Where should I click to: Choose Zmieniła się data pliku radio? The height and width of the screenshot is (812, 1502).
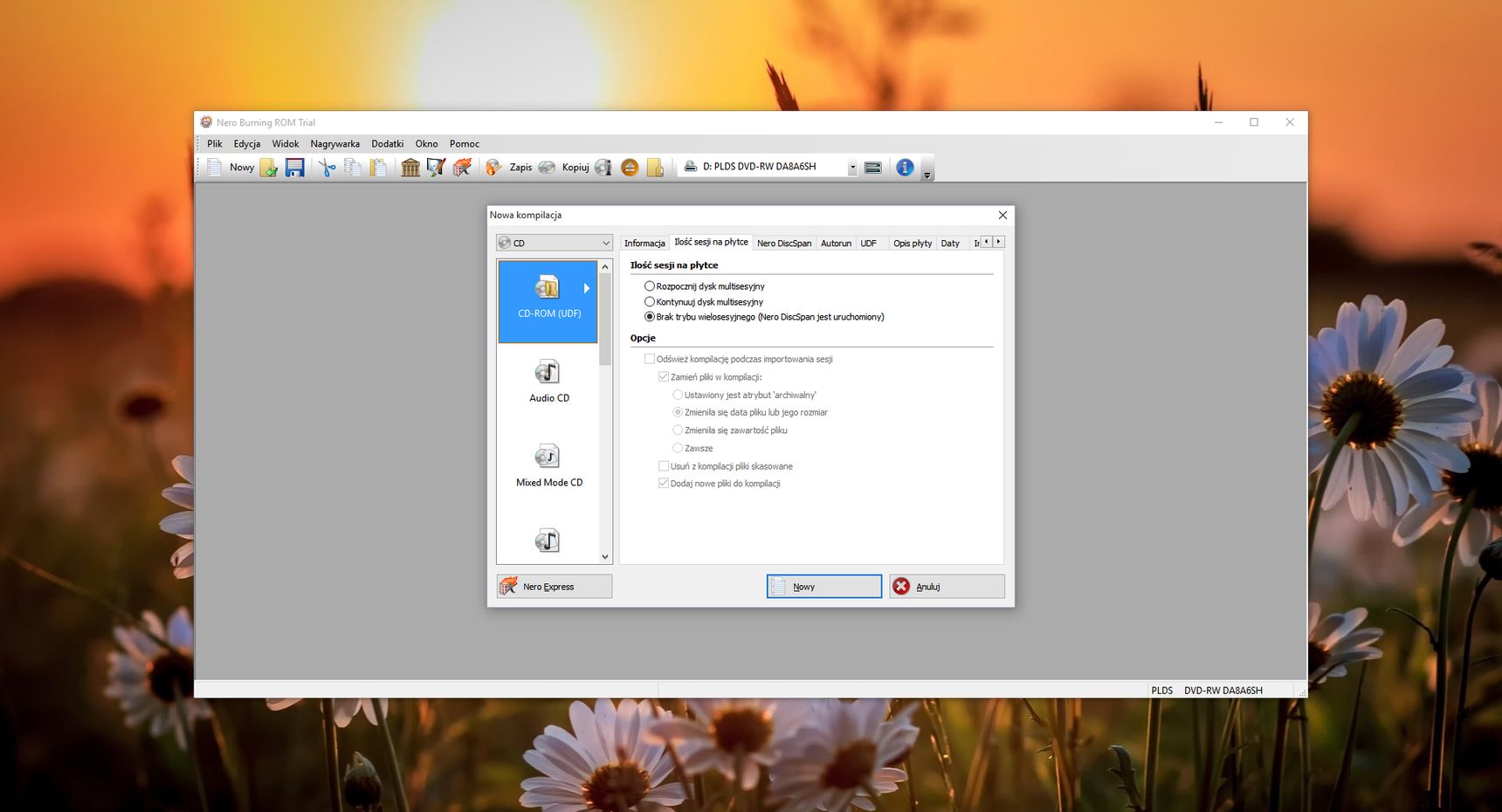coord(750,412)
